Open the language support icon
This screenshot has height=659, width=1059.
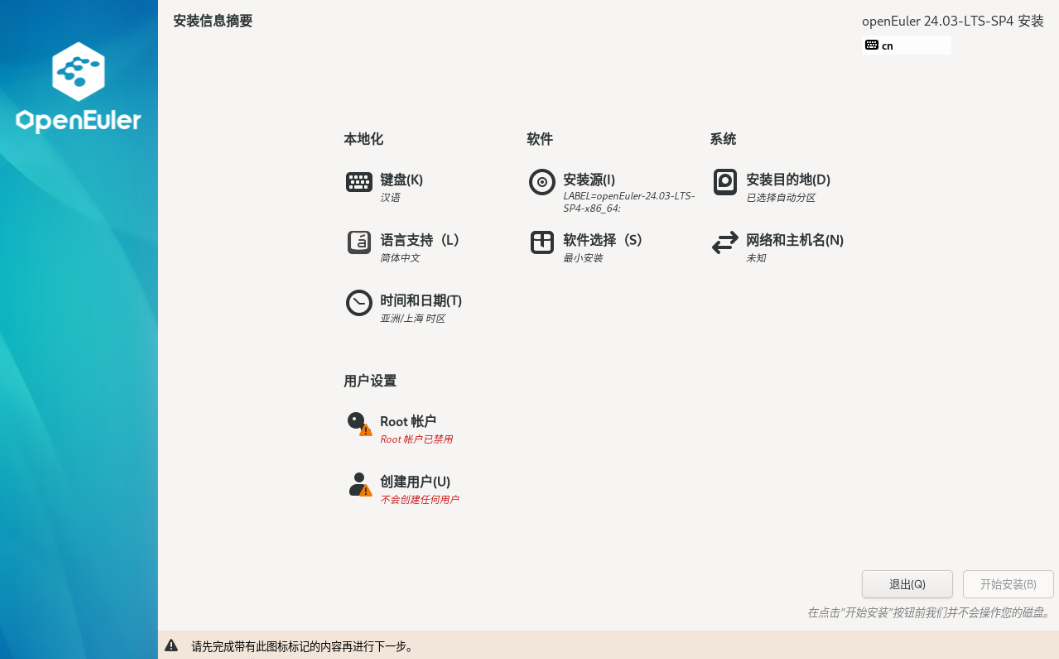359,242
